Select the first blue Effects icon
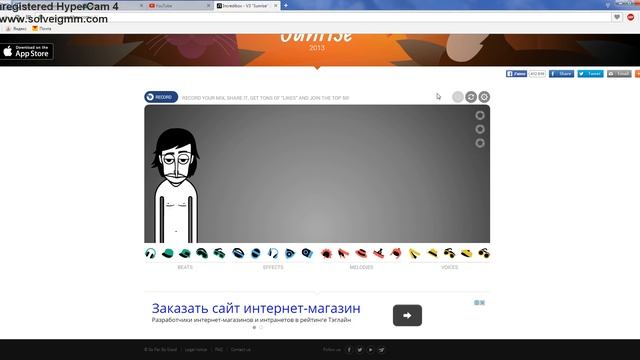 point(238,253)
